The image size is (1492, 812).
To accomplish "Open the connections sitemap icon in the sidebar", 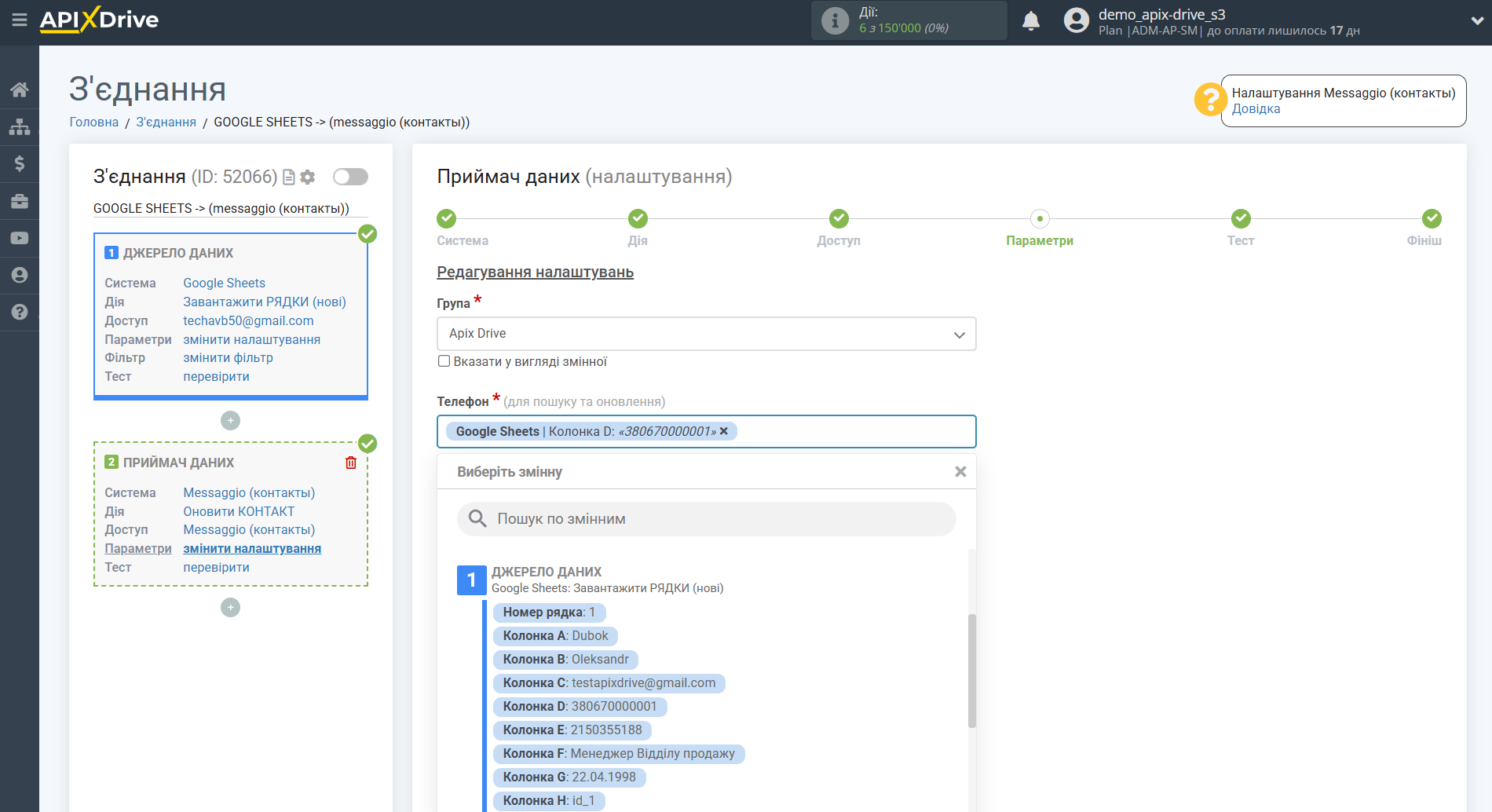I will pyautogui.click(x=20, y=126).
